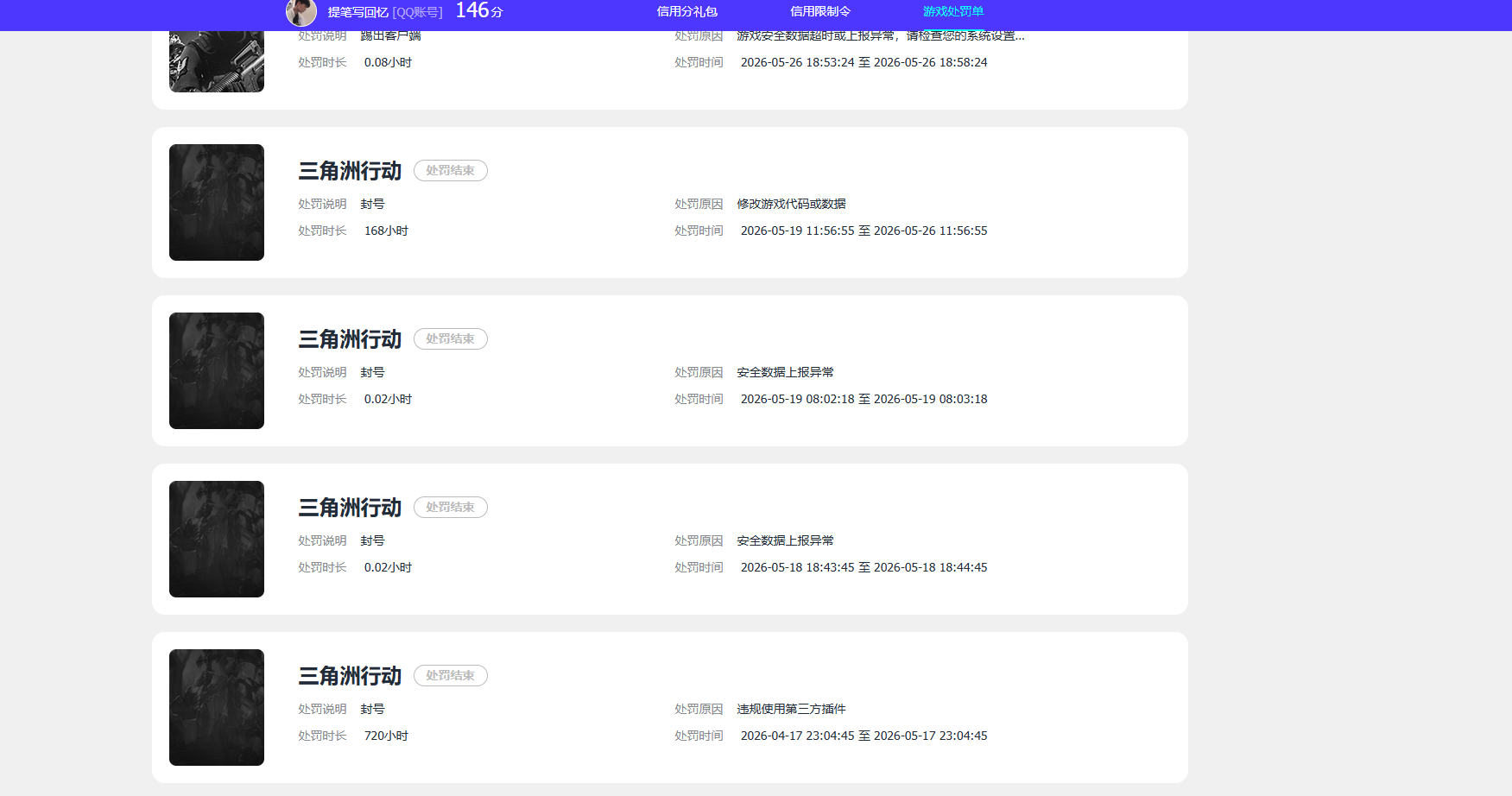Screen dimensions: 1512x796
Task: Select reason 违规使用第三方插件
Action: pyautogui.click(x=791, y=709)
